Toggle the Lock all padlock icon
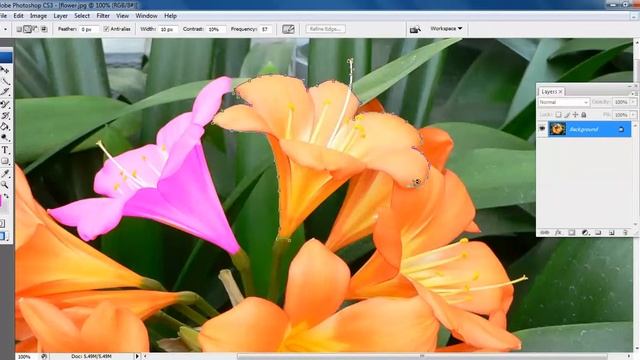This screenshot has width=640, height=360. tap(584, 115)
